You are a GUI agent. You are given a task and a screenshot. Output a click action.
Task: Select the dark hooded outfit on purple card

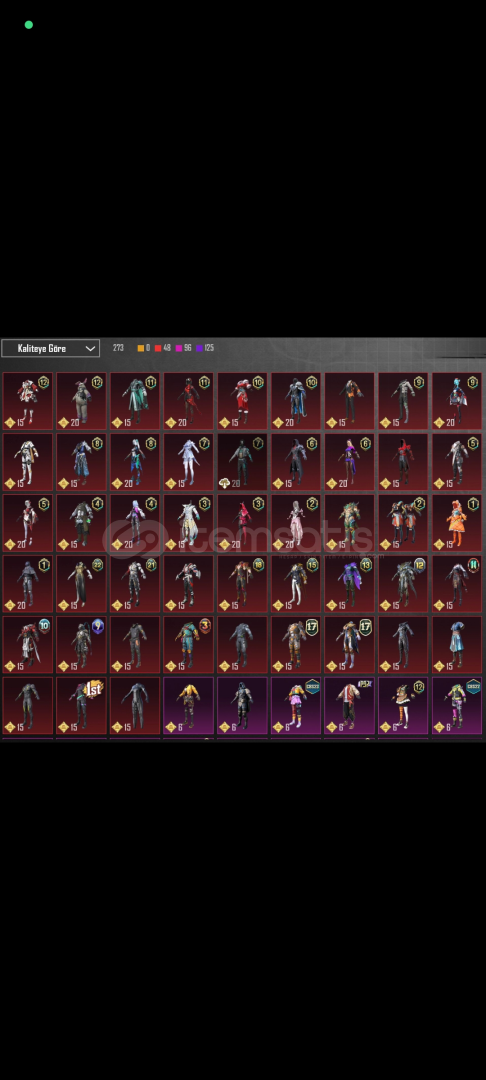[x=242, y=705]
